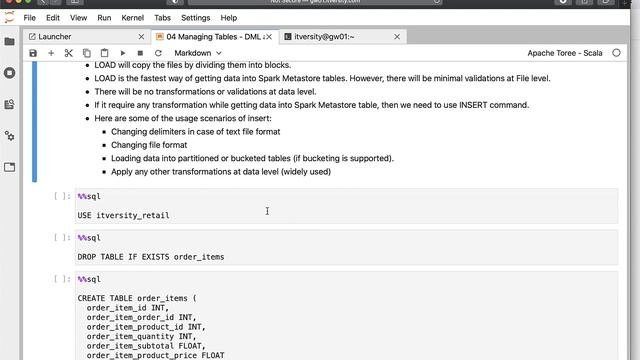Screen dimensions: 640x360
Task: Collapse the markdown cell using its blue bar
Action: pos(35,122)
